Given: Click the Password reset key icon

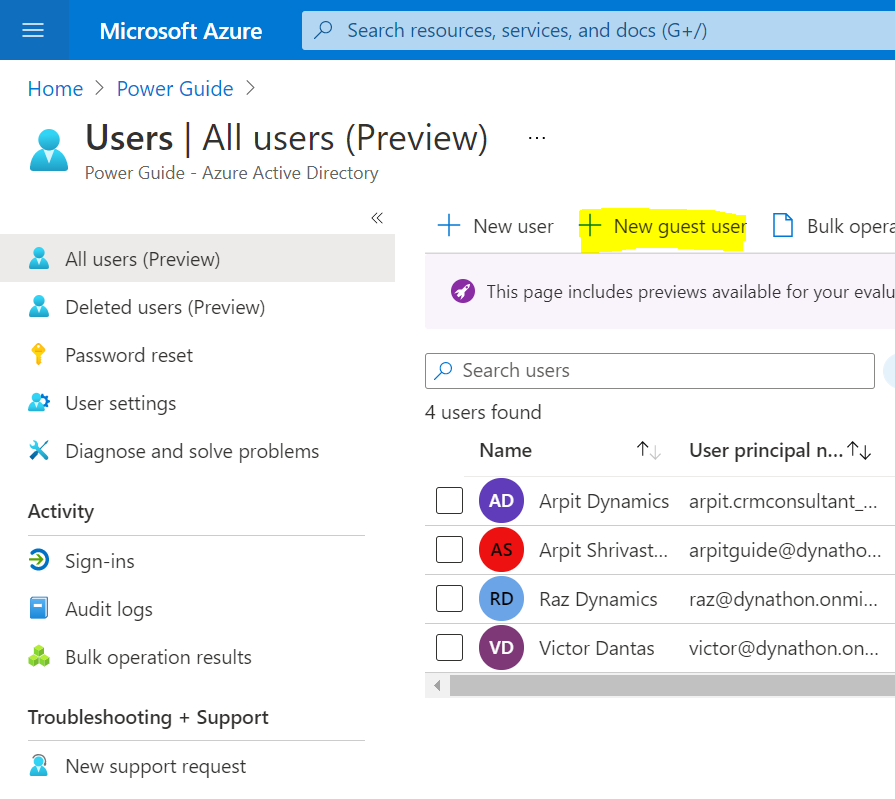Looking at the screenshot, I should coord(39,355).
